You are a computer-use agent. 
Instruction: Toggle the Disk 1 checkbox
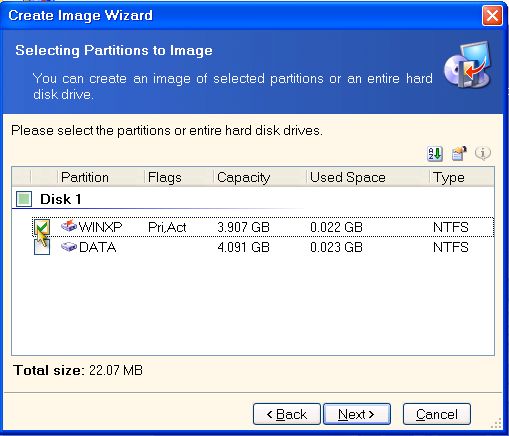click(24, 199)
